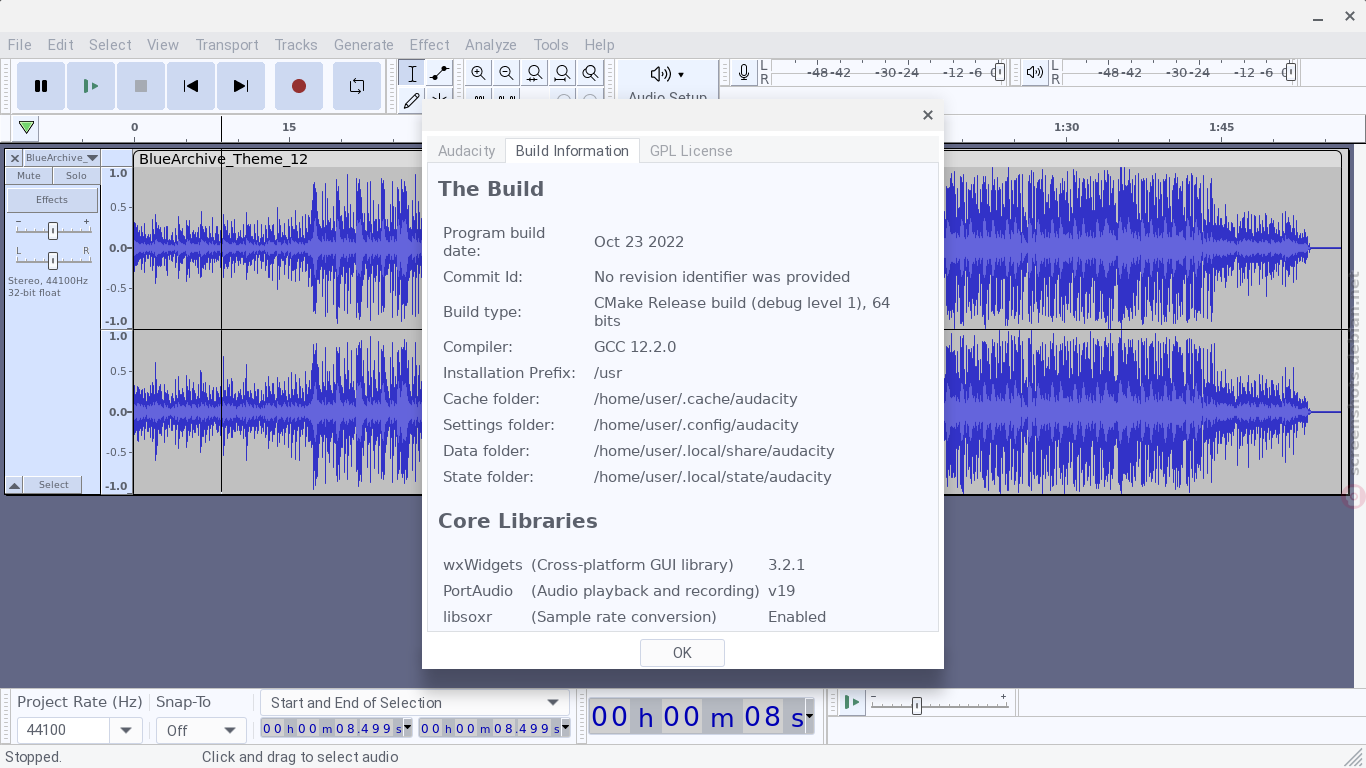Select the Envelope tool
Viewport: 1366px width, 768px height.
click(439, 73)
